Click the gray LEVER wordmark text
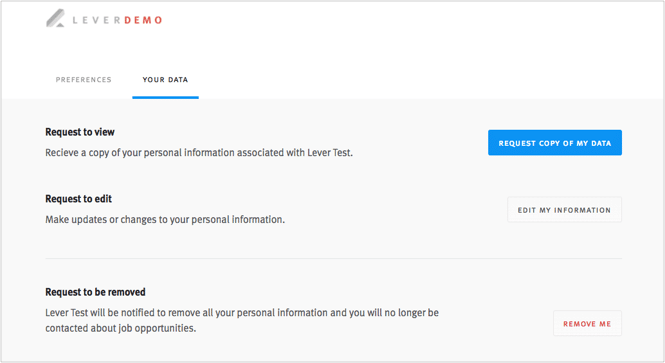The height and width of the screenshot is (363, 665). point(97,20)
